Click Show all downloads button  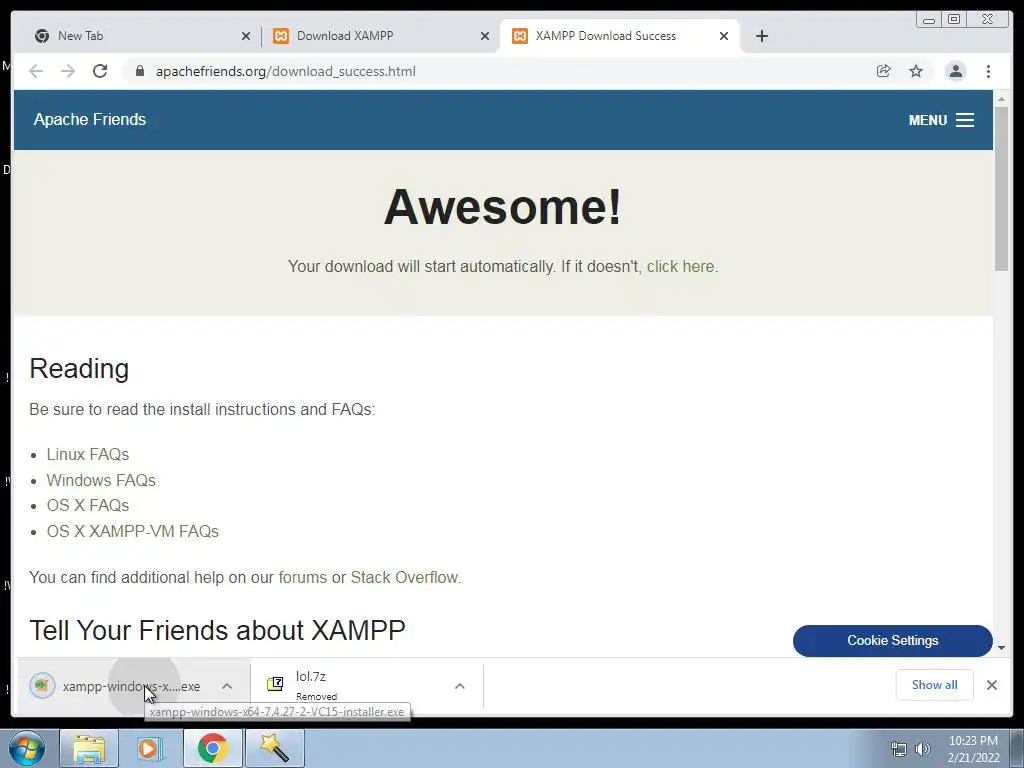click(935, 685)
